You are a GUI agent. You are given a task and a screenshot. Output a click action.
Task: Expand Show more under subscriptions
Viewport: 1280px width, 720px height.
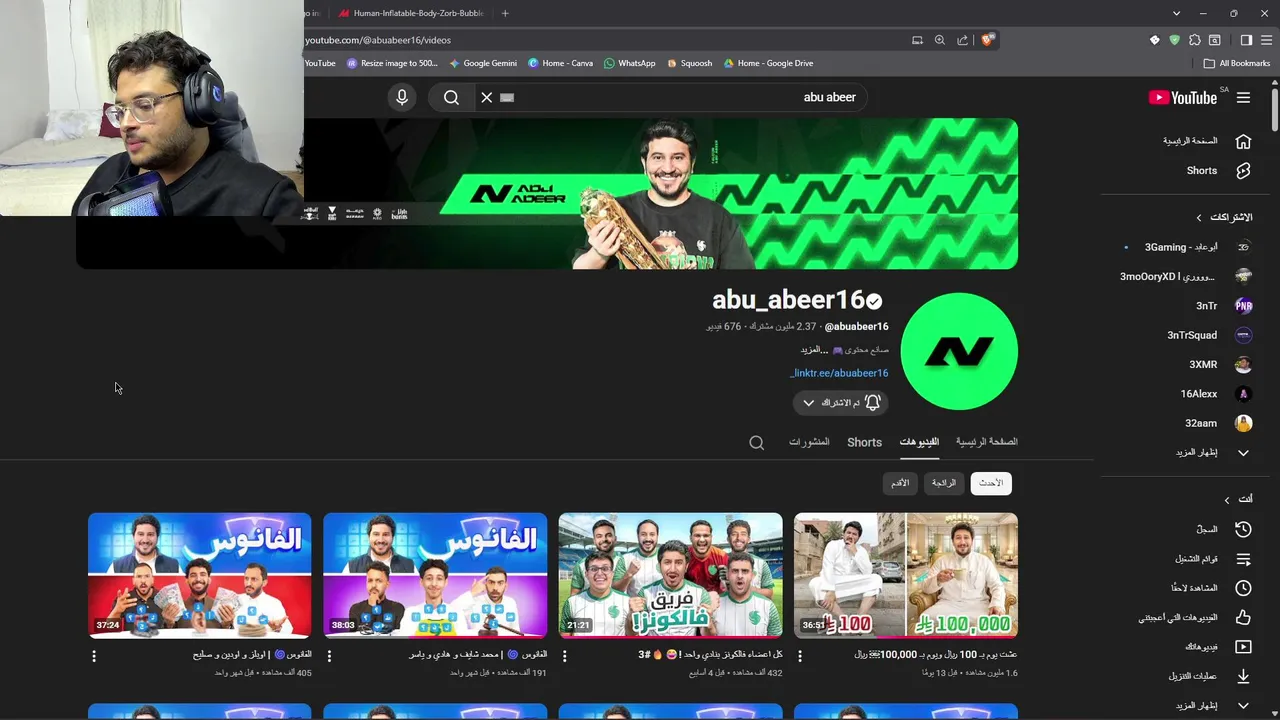pyautogui.click(x=1213, y=452)
